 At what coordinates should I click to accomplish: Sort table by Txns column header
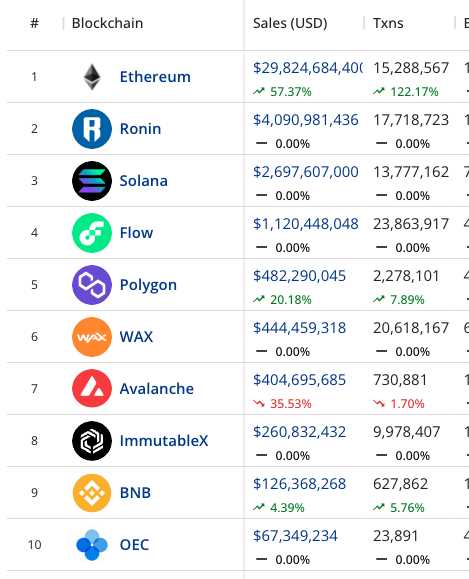pyautogui.click(x=388, y=23)
